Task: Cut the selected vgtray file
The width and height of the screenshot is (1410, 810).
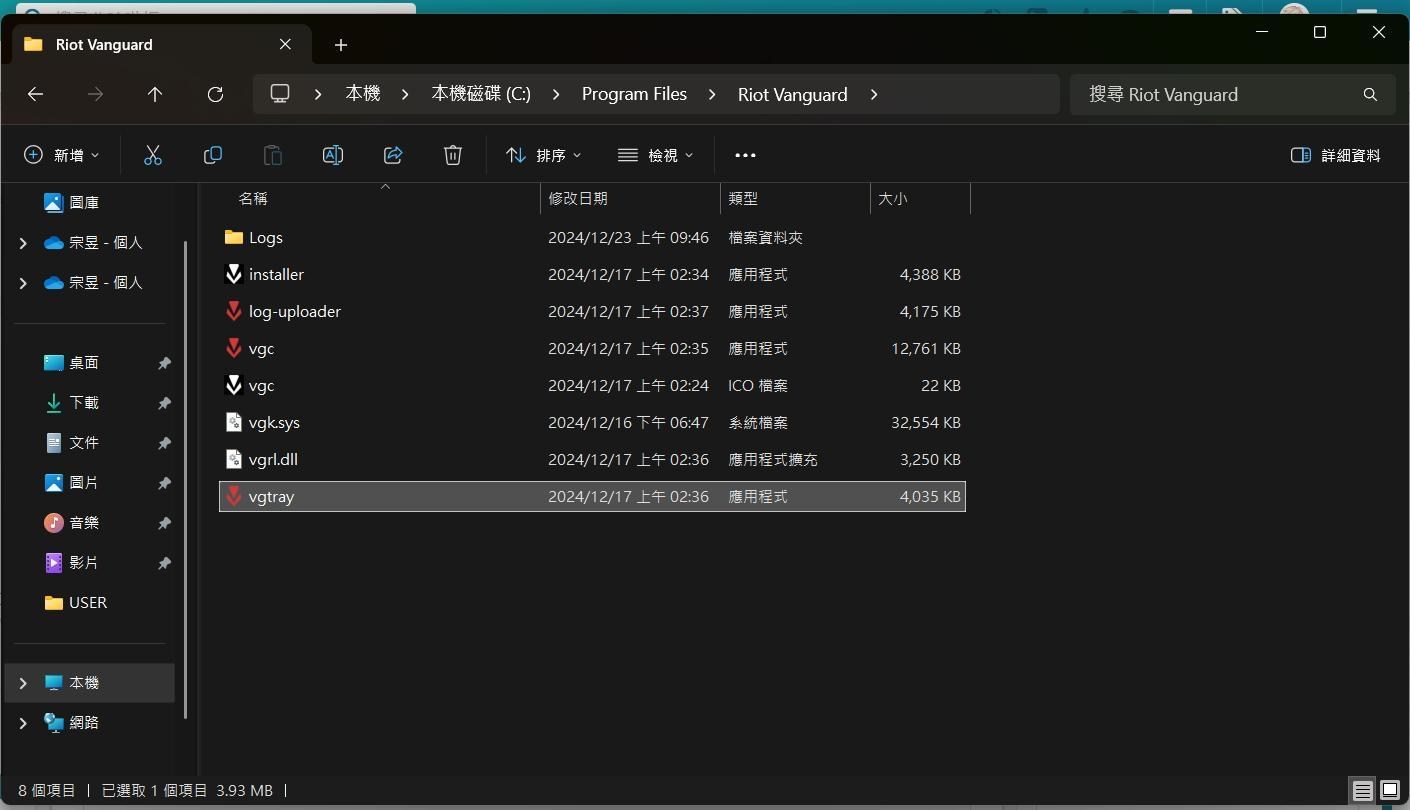Action: click(152, 155)
